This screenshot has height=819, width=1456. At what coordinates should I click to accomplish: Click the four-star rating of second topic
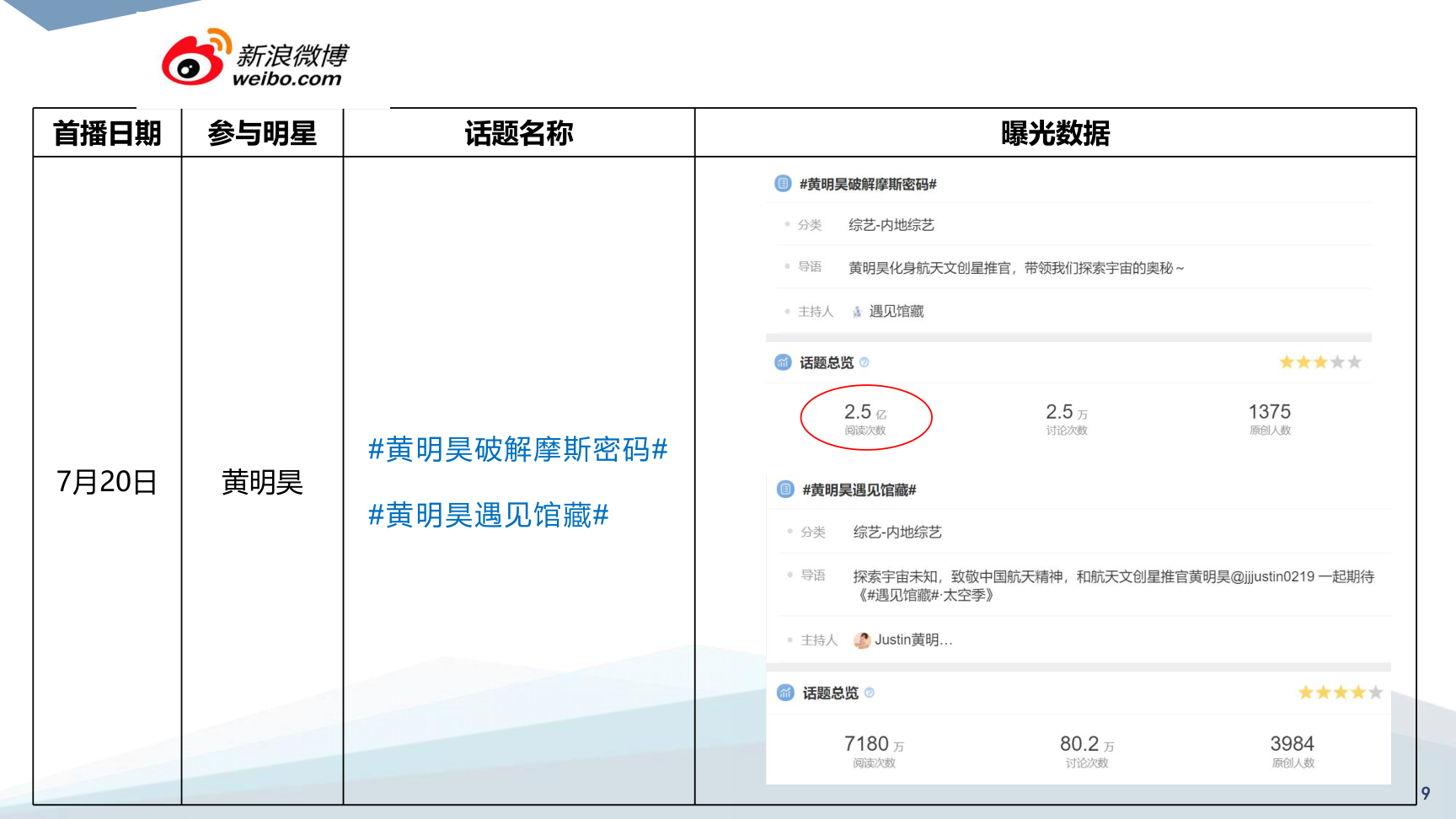[1341, 693]
